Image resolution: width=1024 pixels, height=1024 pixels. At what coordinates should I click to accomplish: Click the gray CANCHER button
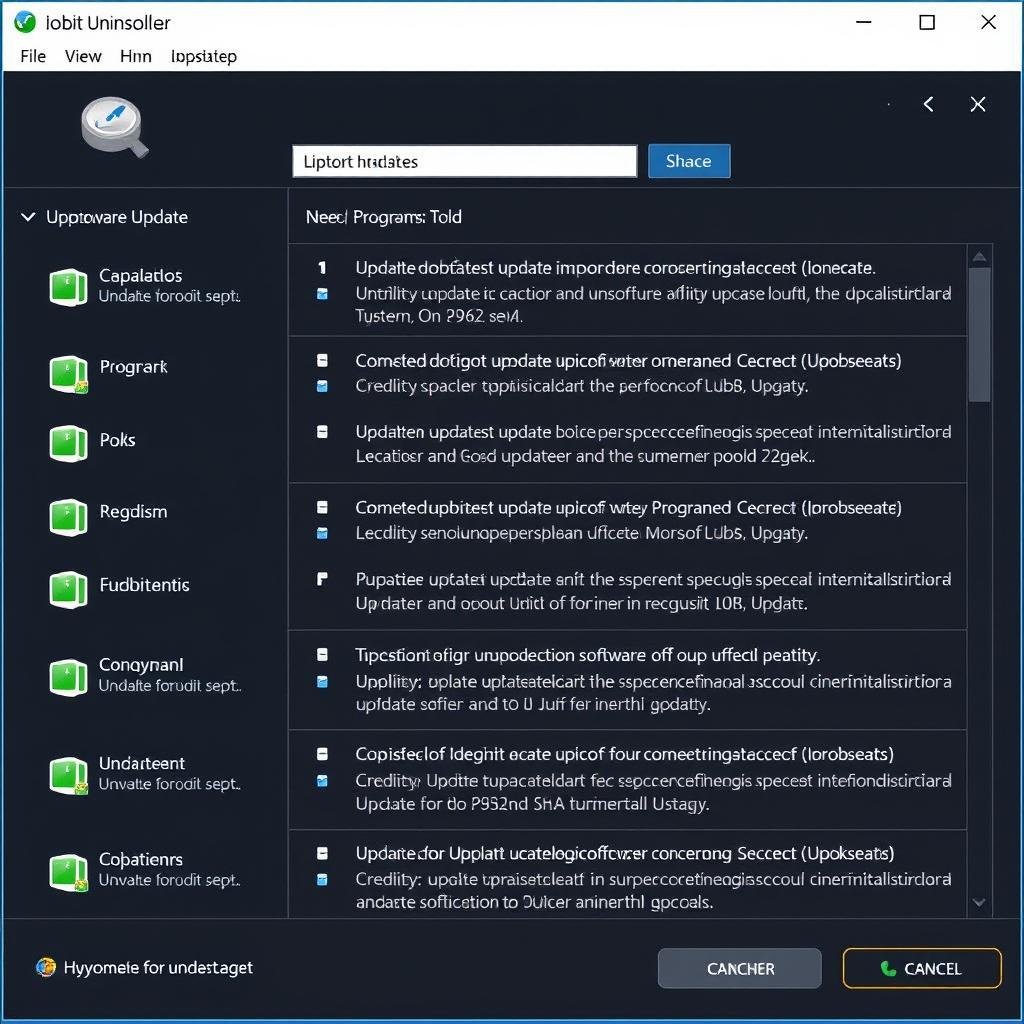739,968
